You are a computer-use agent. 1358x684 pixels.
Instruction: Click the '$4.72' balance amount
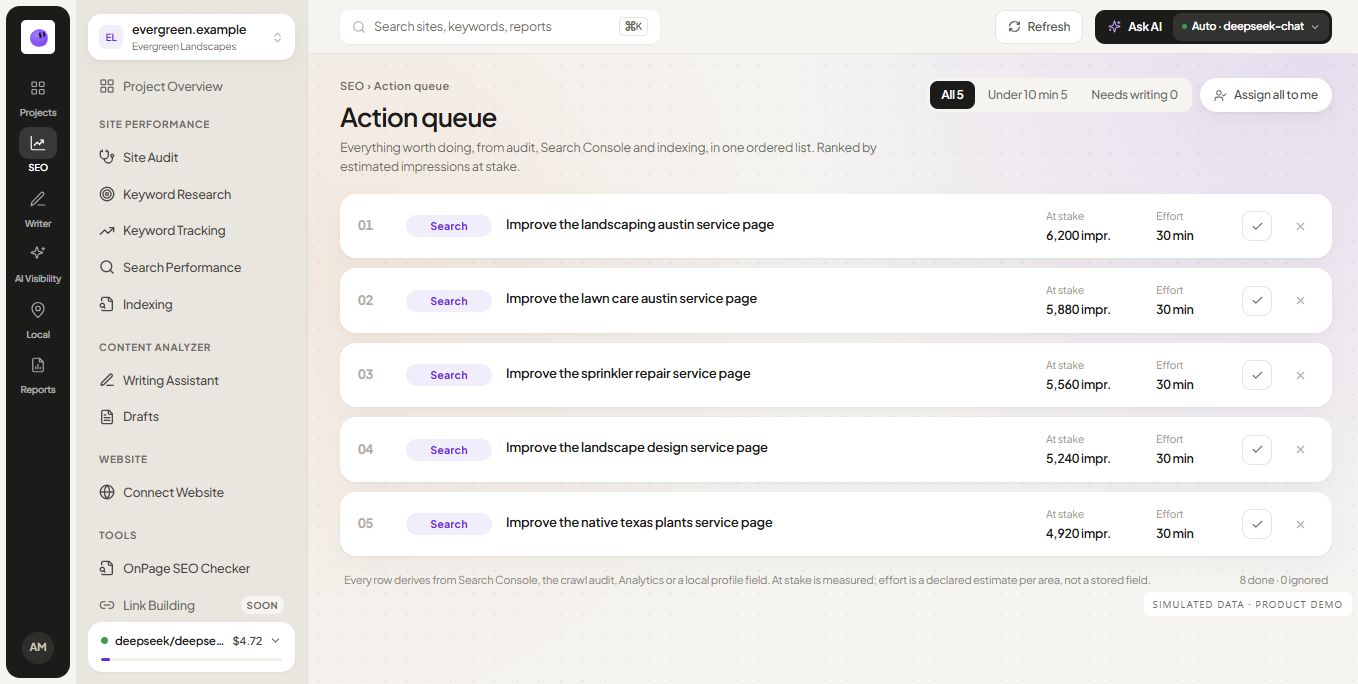[247, 640]
